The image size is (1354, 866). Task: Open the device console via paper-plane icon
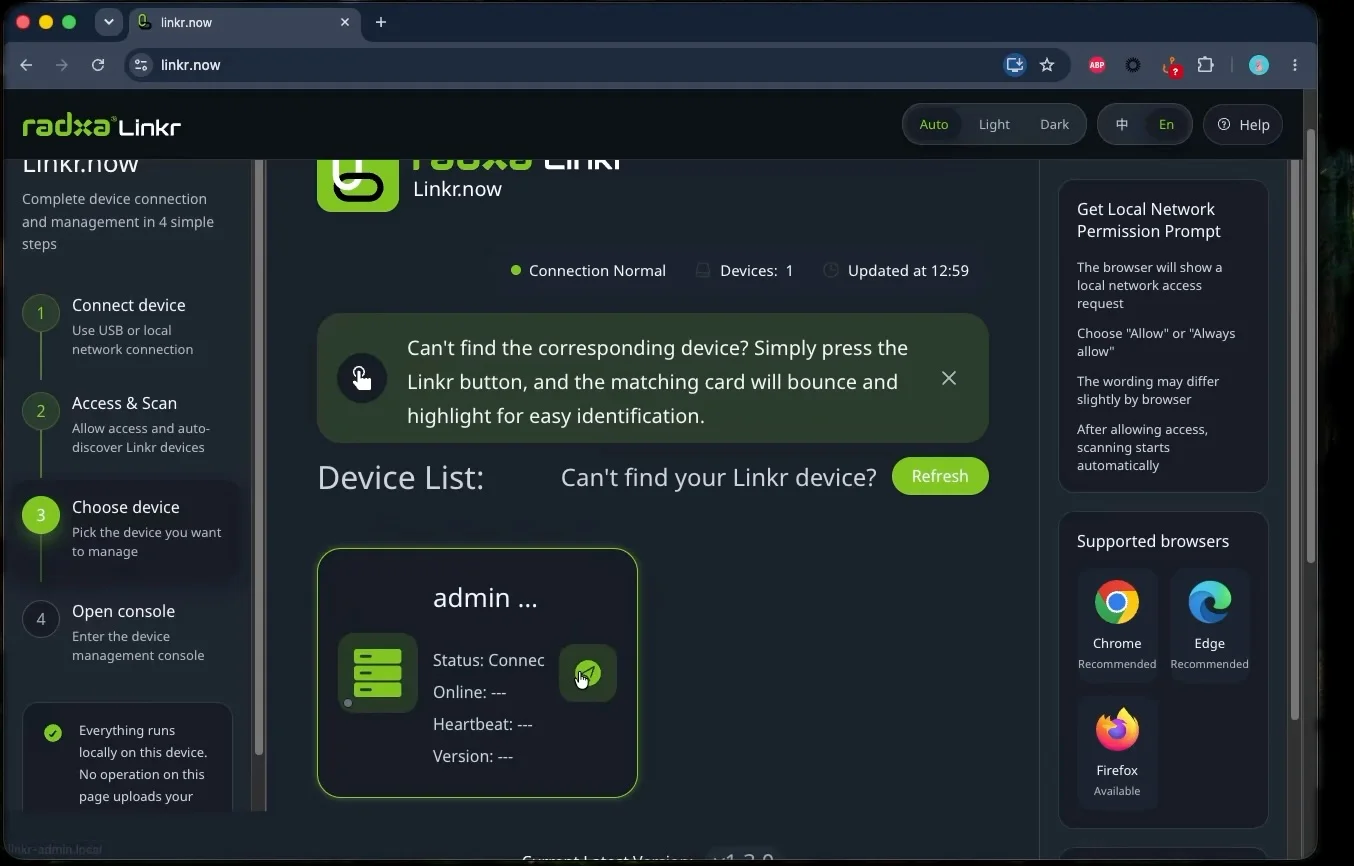588,673
